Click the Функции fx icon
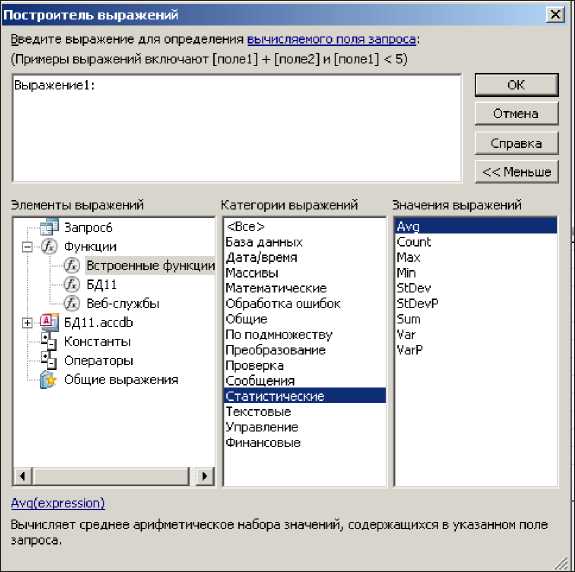This screenshot has width=575, height=572. point(49,246)
